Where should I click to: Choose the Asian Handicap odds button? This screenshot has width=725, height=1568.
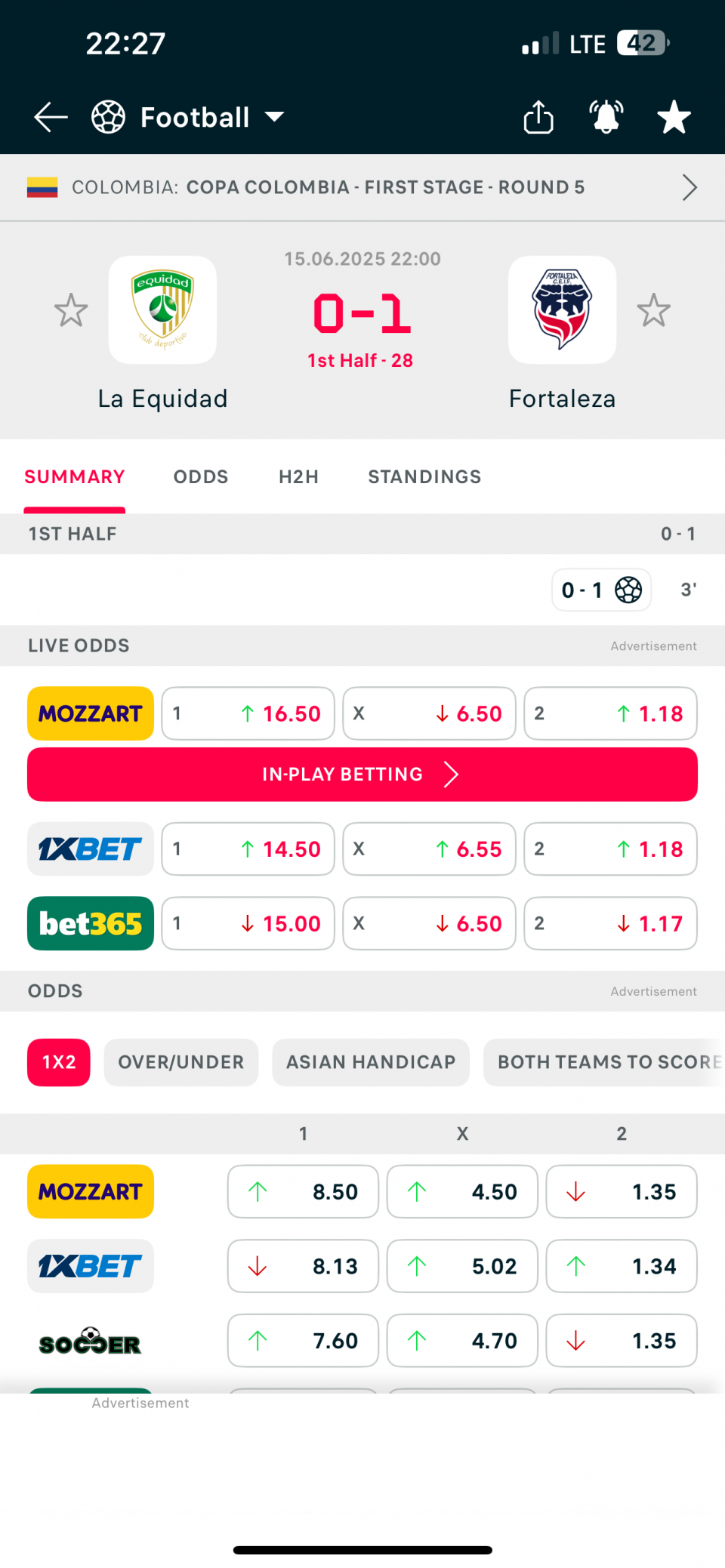[371, 1062]
